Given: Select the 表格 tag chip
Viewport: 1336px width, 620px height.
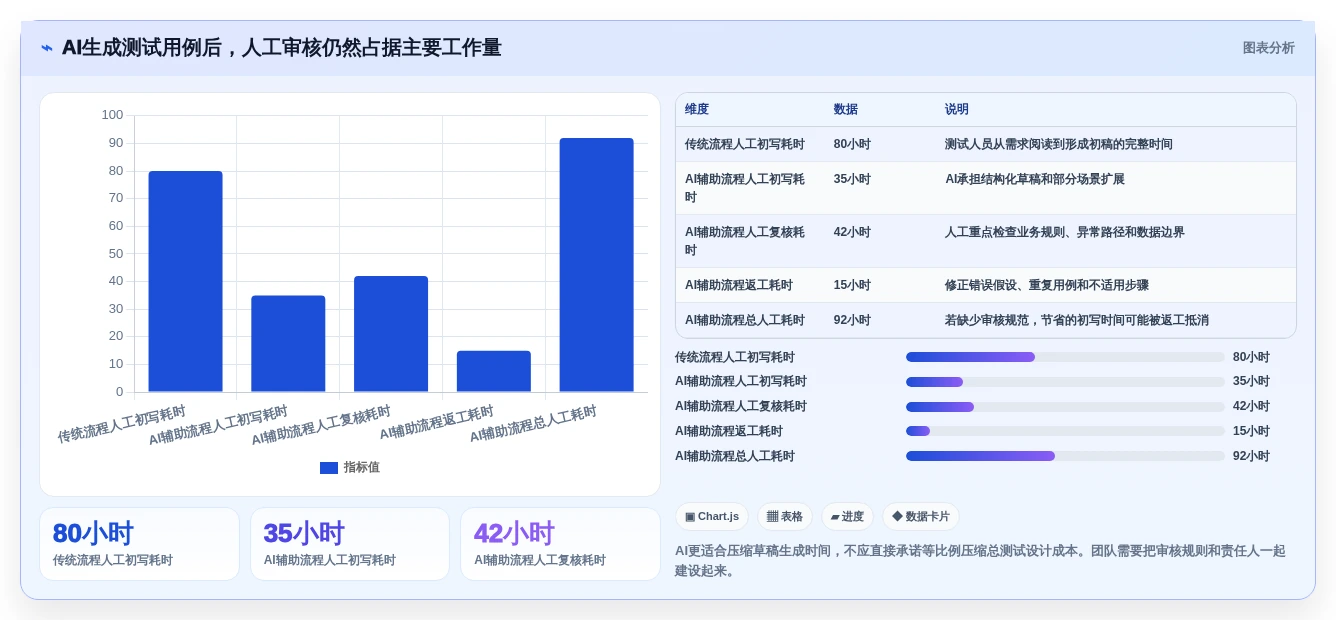Looking at the screenshot, I should click(x=785, y=517).
